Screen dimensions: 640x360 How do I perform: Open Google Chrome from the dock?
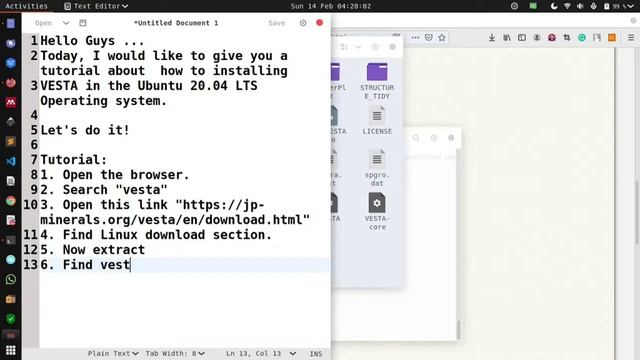click(x=11, y=200)
